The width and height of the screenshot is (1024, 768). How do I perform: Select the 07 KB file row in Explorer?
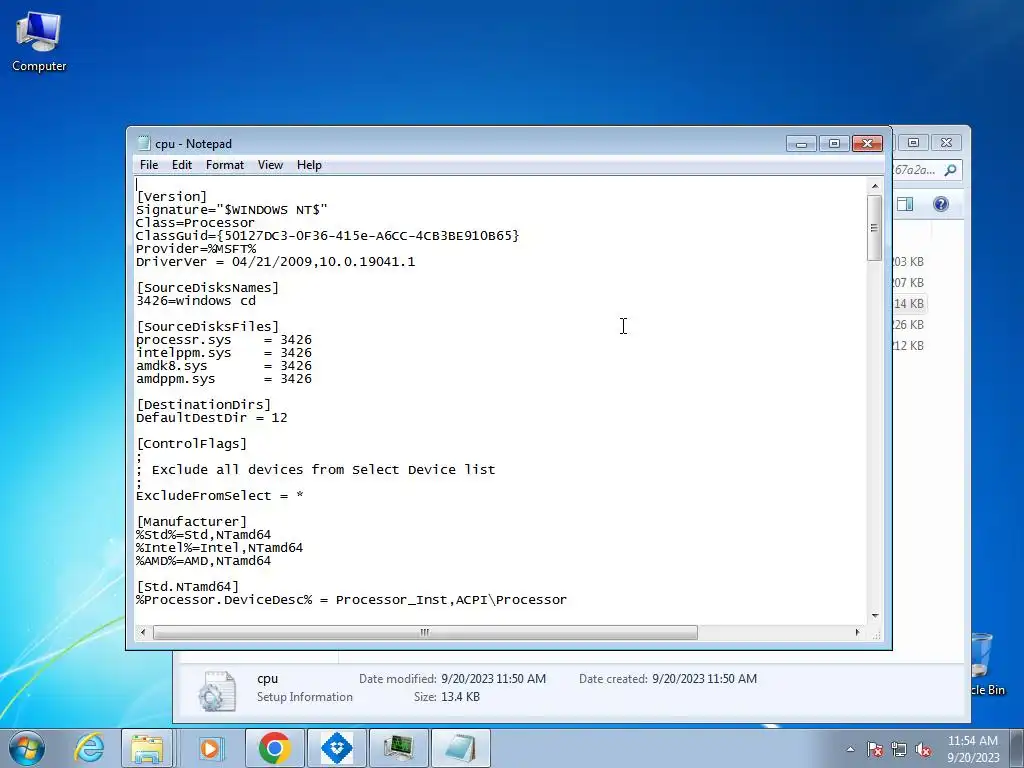(x=909, y=283)
